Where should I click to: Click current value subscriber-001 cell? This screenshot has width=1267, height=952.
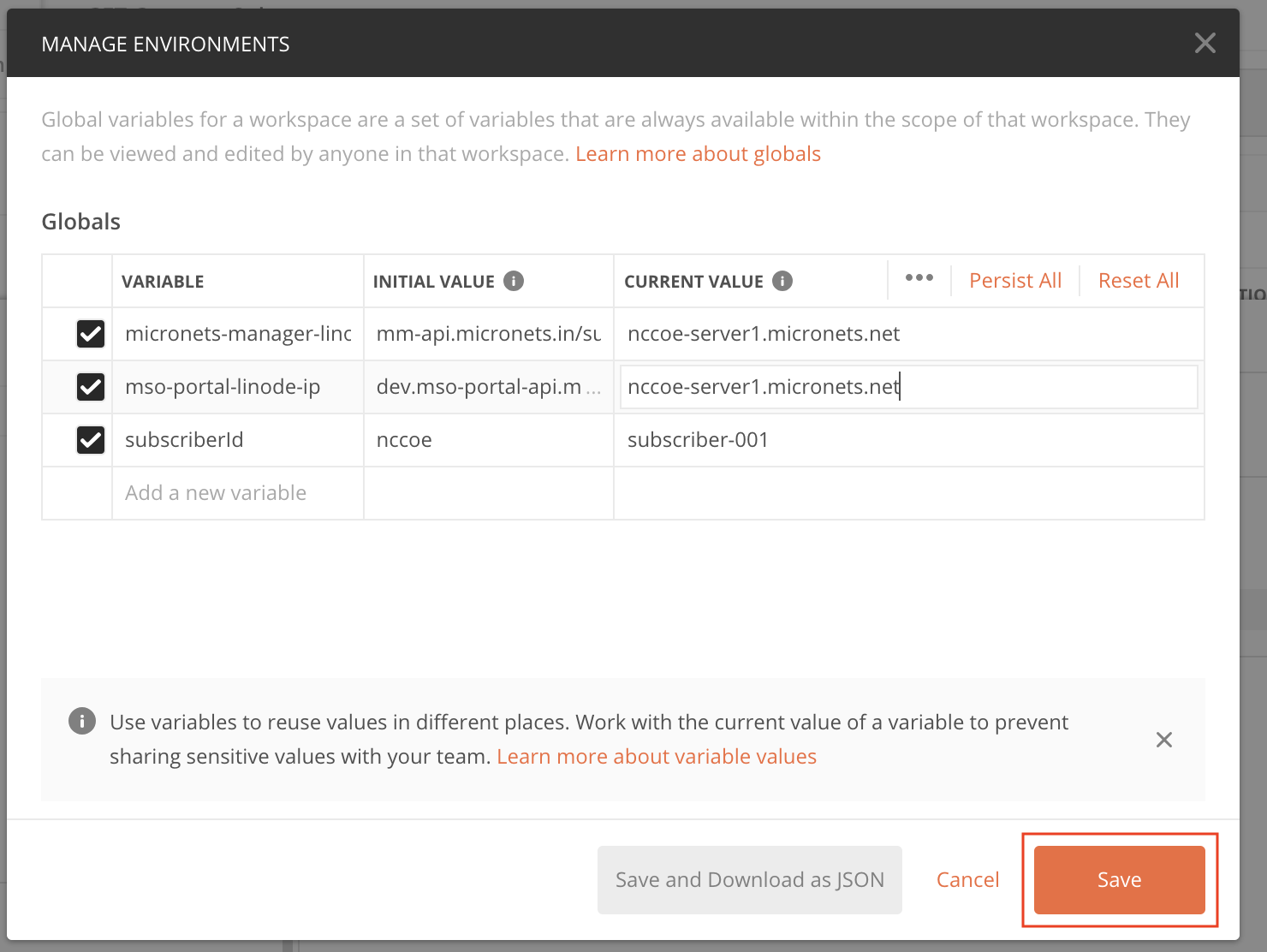(x=909, y=440)
